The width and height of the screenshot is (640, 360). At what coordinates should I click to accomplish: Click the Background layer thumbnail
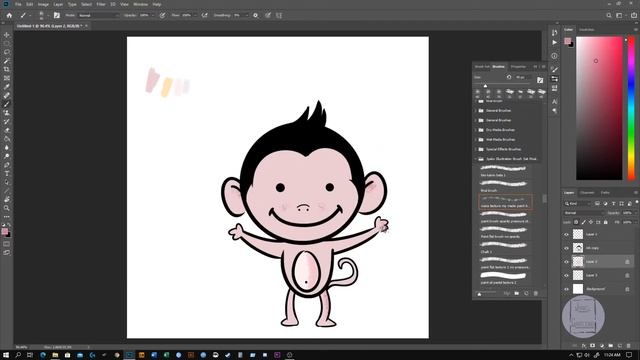pos(578,289)
